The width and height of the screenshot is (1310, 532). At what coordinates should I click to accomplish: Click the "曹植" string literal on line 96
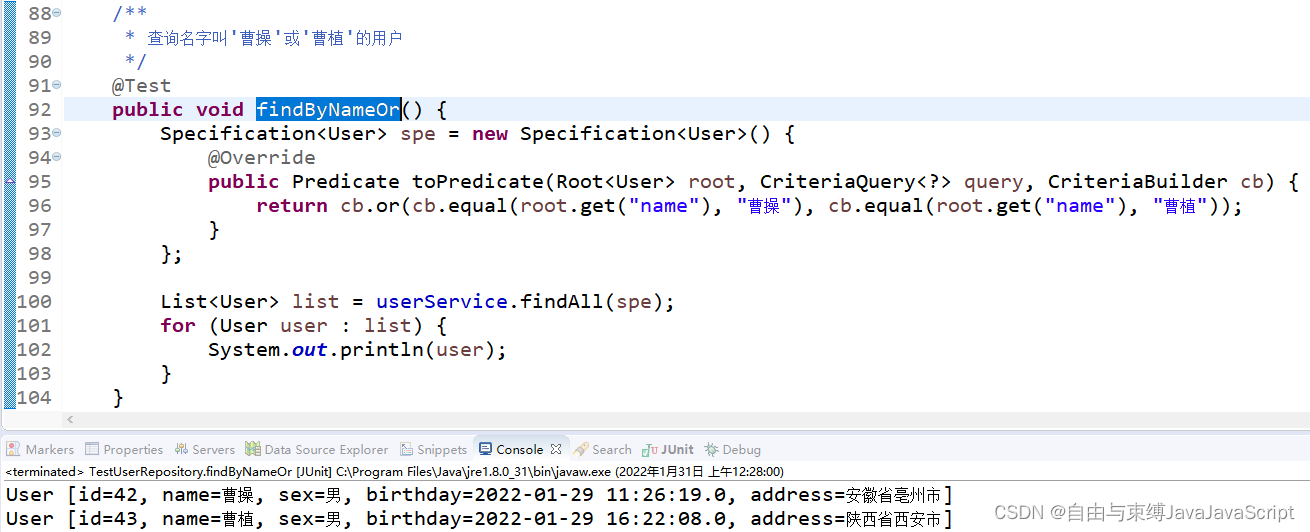pos(1185,206)
